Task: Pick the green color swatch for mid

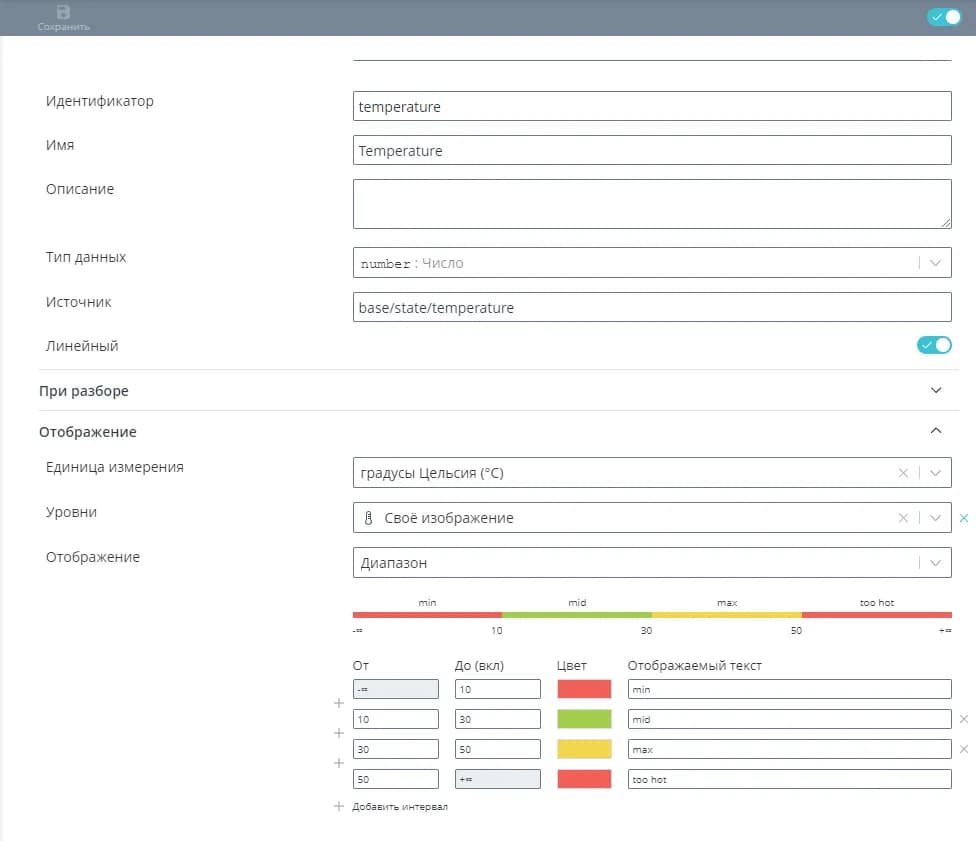Action: pos(584,719)
